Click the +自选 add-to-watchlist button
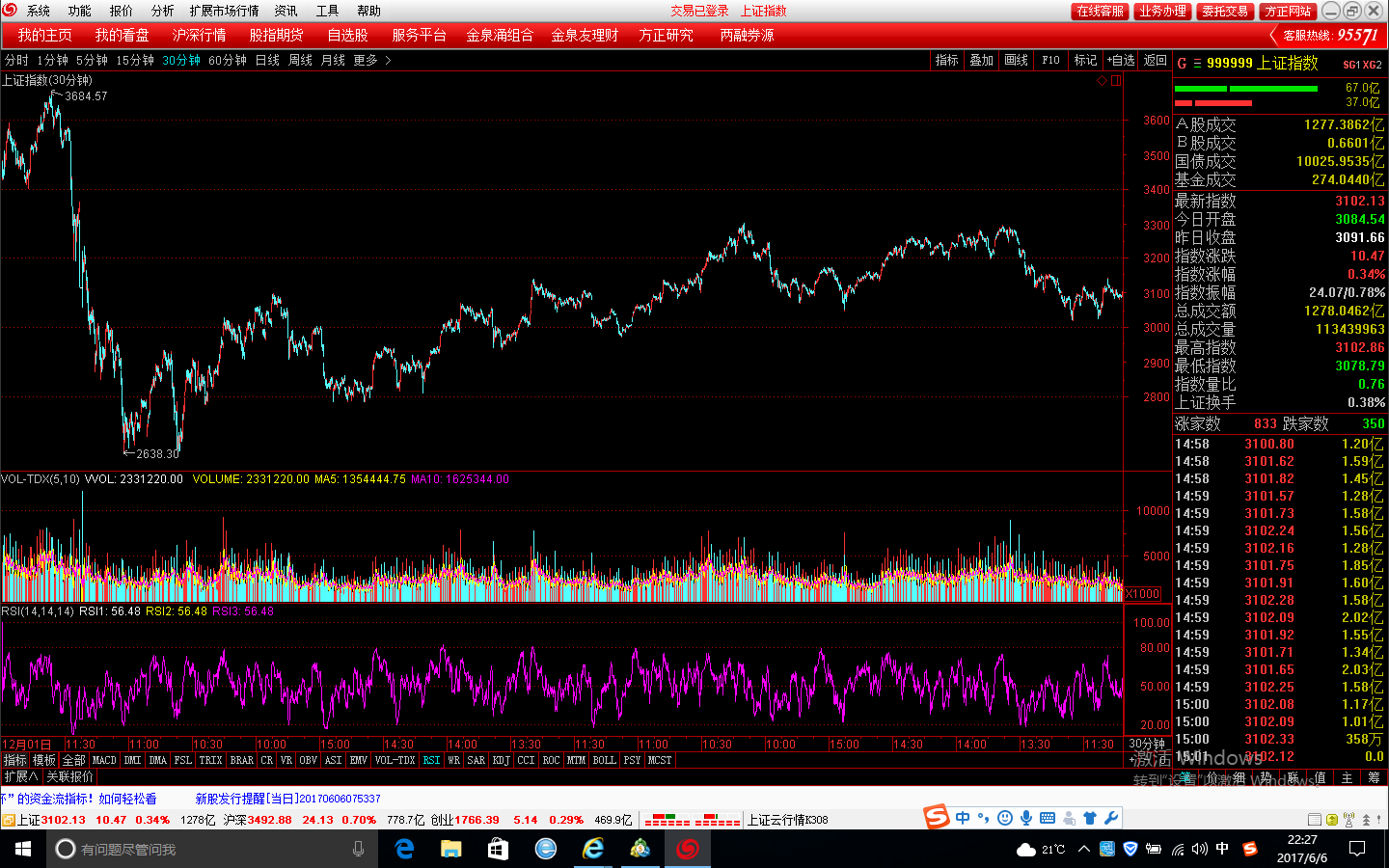The width and height of the screenshot is (1389, 868). pyautogui.click(x=1120, y=60)
